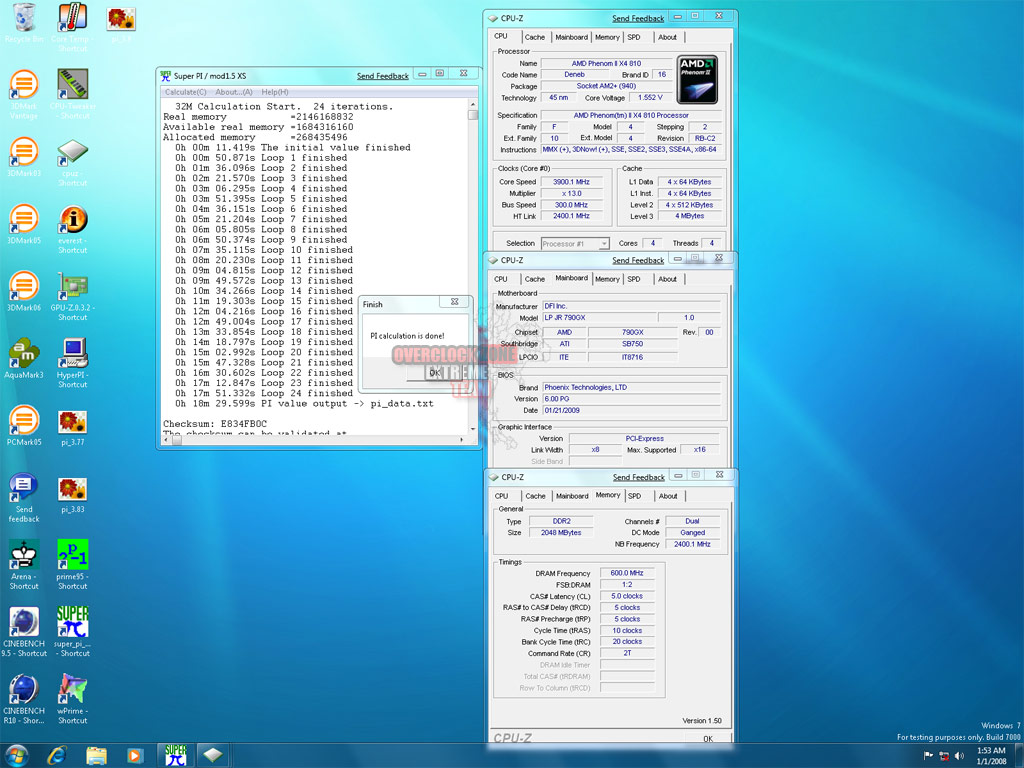
Task: Select Cache tab in top CPU-Z window
Action: 534,37
